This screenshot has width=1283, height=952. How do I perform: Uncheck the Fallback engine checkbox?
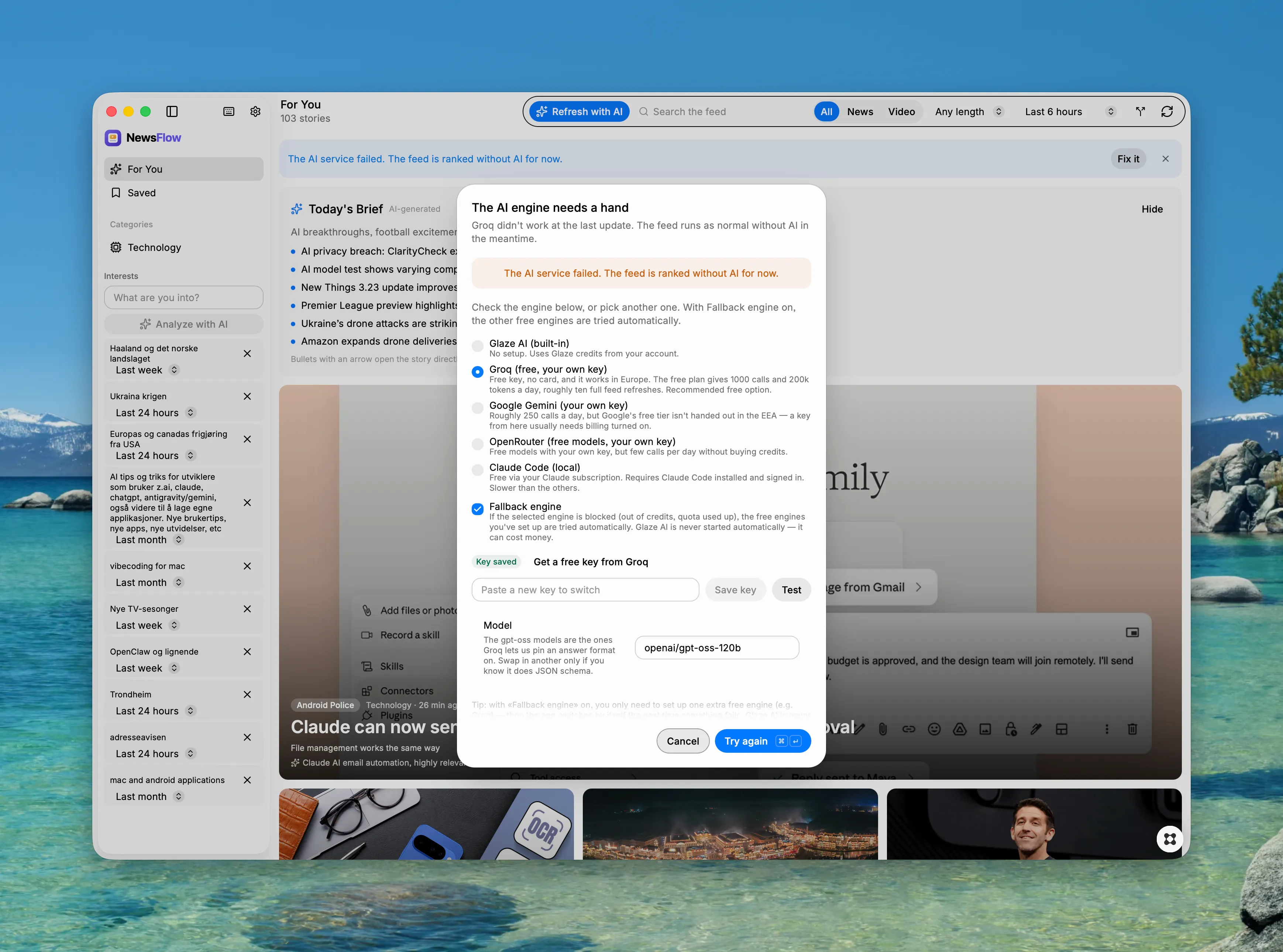point(477,509)
